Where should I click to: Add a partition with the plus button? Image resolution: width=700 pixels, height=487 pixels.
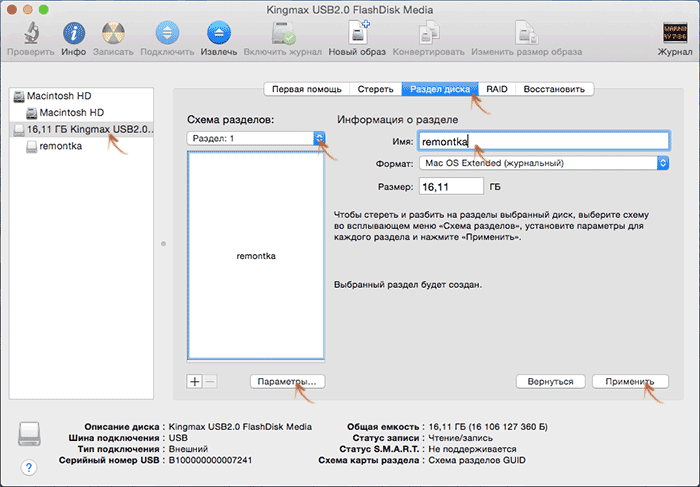[195, 381]
